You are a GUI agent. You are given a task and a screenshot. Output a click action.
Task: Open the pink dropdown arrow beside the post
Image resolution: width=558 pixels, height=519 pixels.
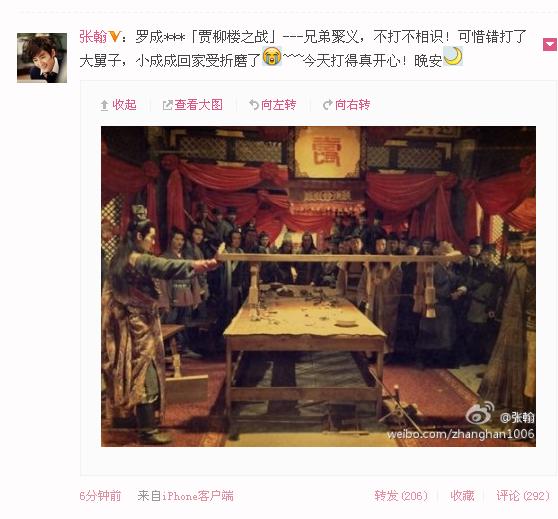(550, 44)
